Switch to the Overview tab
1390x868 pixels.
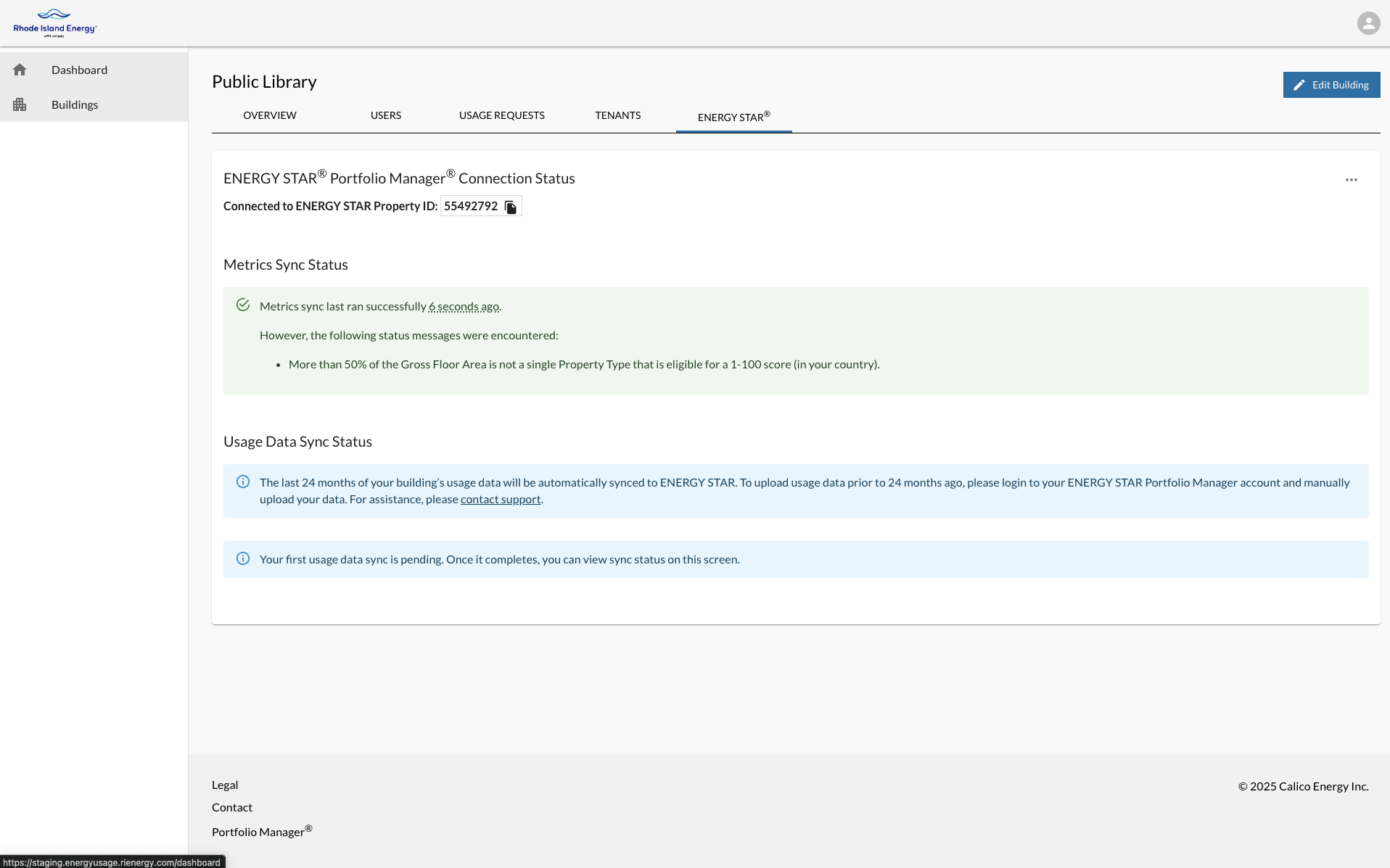pyautogui.click(x=270, y=115)
